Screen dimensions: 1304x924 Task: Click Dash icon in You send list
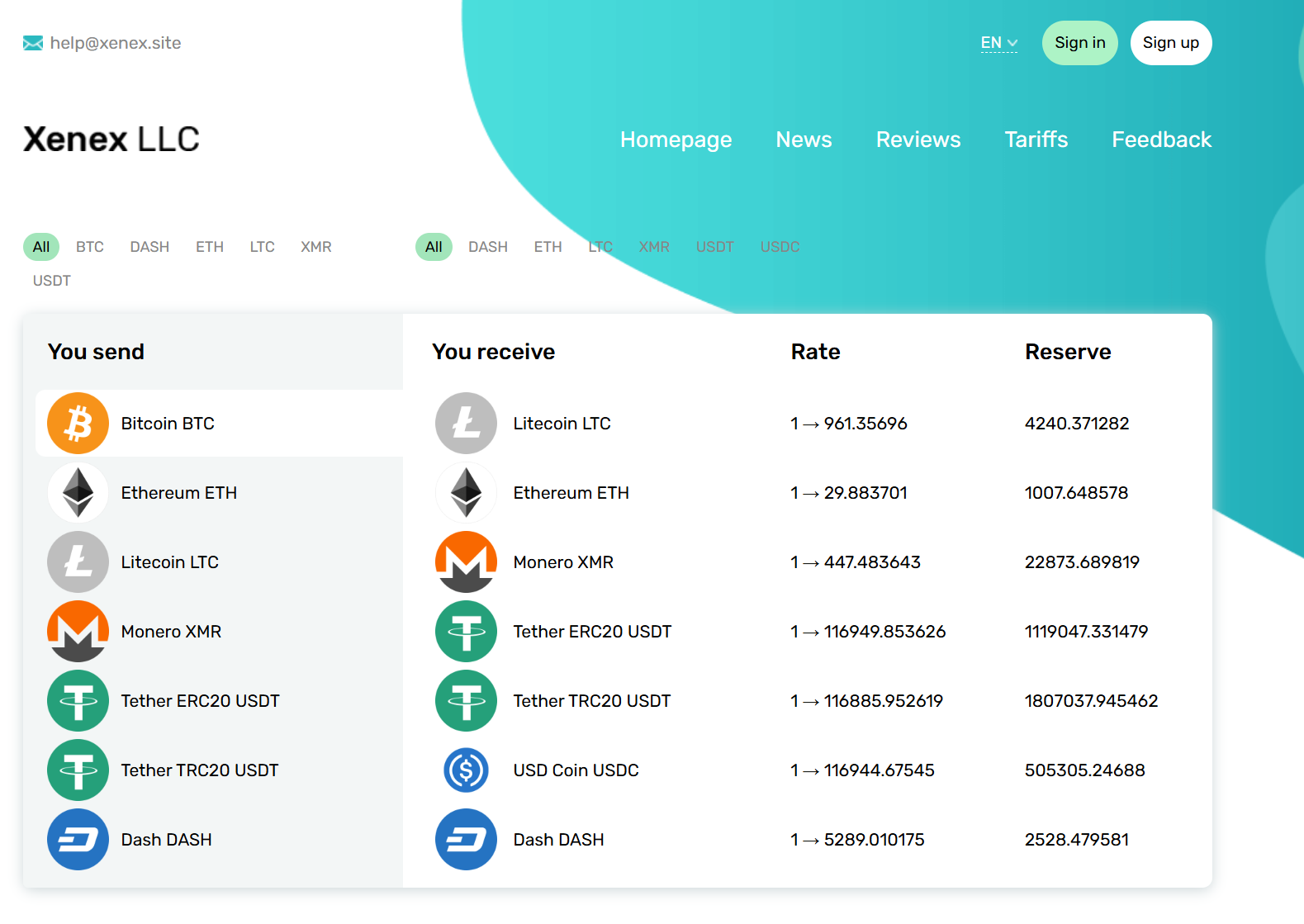coord(78,840)
